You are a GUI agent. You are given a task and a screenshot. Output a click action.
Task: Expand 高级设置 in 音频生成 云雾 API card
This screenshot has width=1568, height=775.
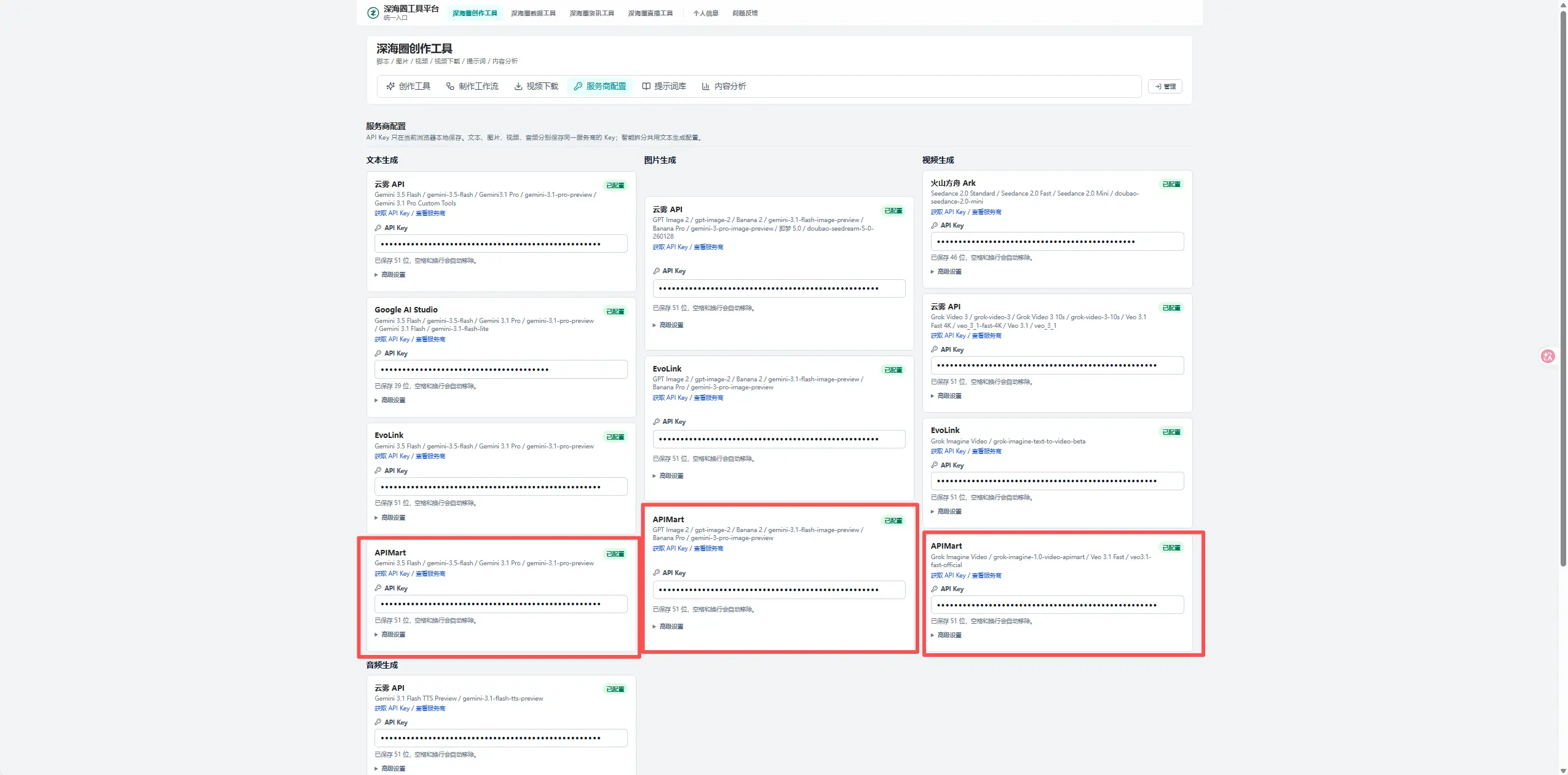[x=390, y=769]
